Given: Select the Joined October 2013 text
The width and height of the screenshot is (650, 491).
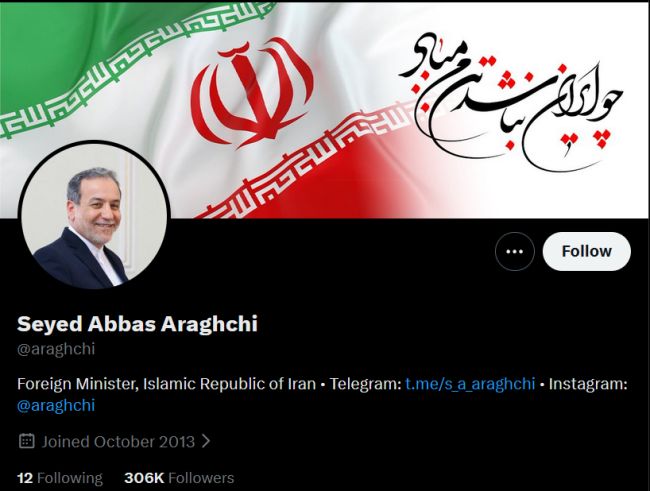Looking at the screenshot, I should (118, 442).
